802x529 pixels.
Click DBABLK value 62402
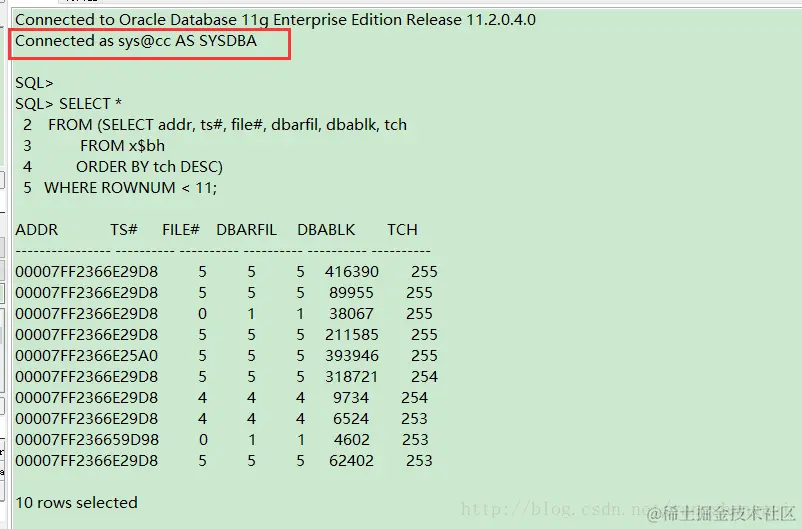coord(351,460)
